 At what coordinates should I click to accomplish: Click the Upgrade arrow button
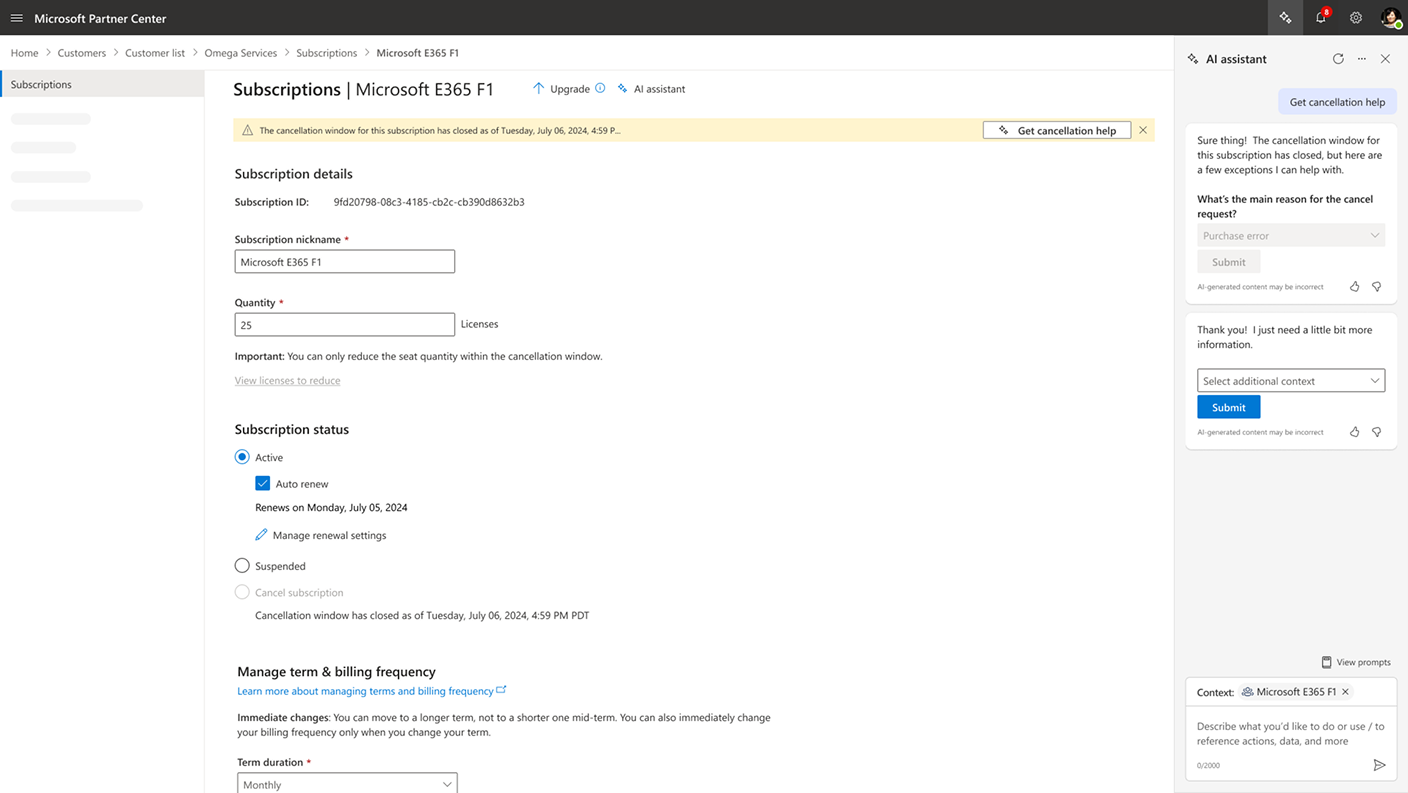click(561, 89)
